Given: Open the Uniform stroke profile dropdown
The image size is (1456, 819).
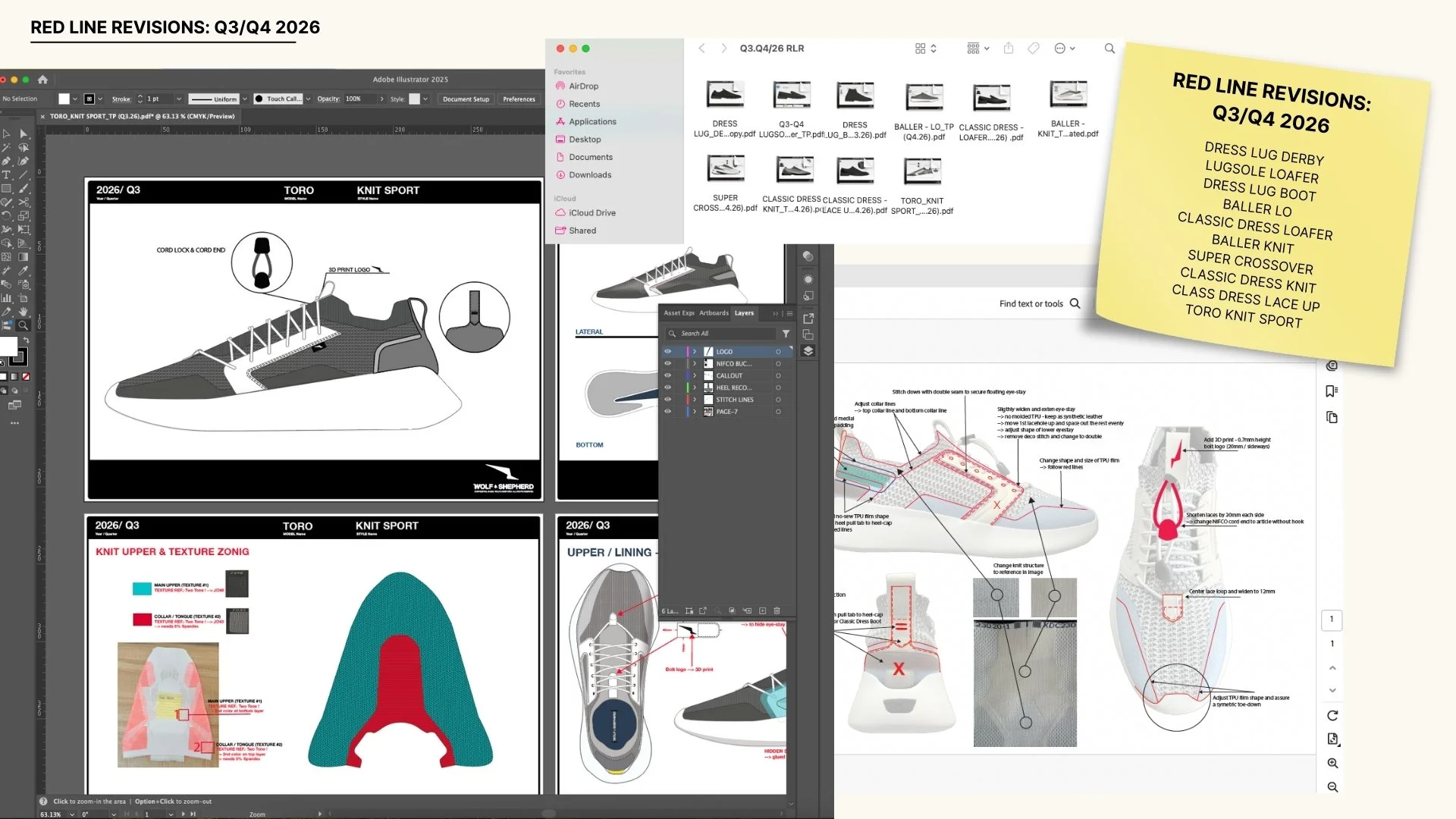Looking at the screenshot, I should pyautogui.click(x=244, y=99).
